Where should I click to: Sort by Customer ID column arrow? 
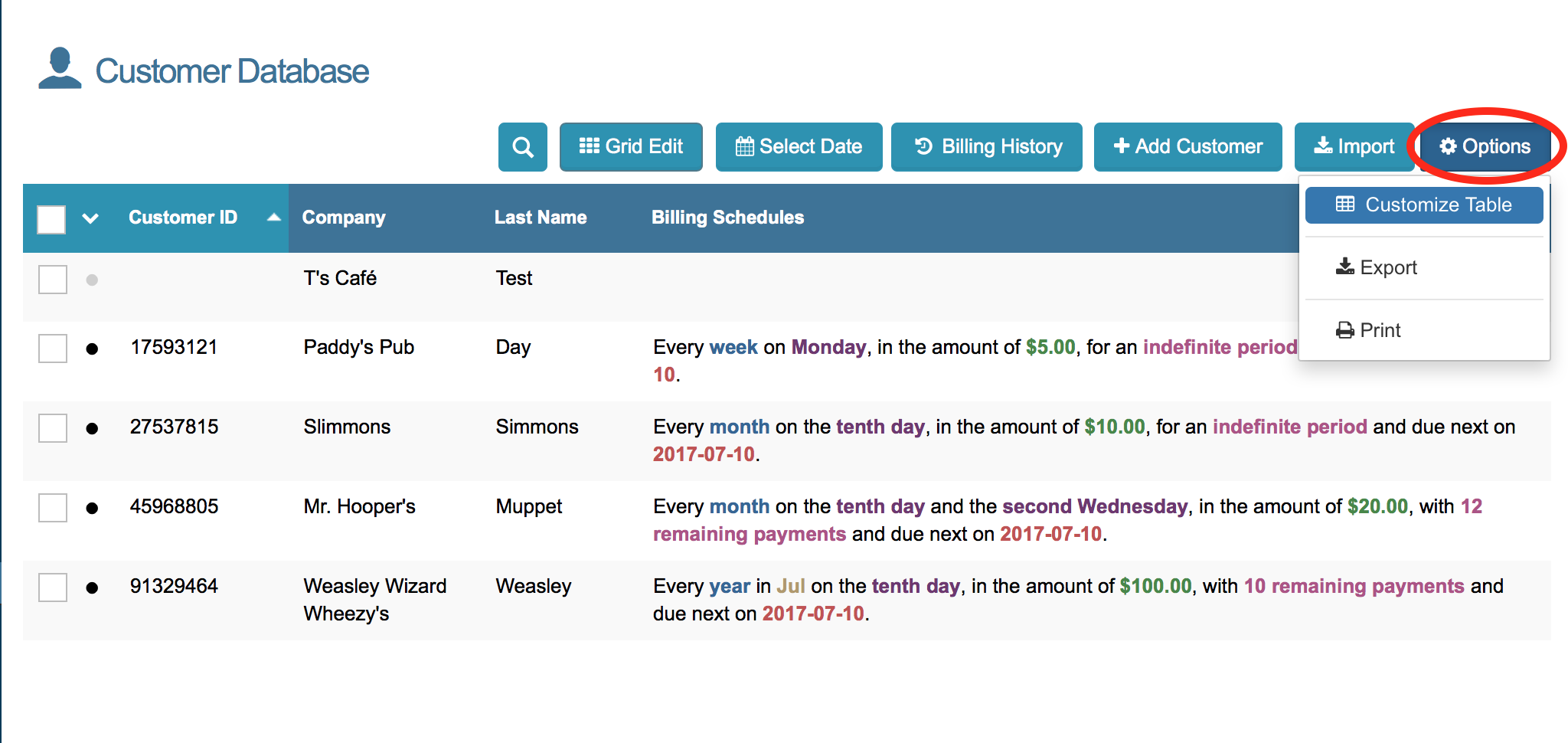pyautogui.click(x=273, y=218)
